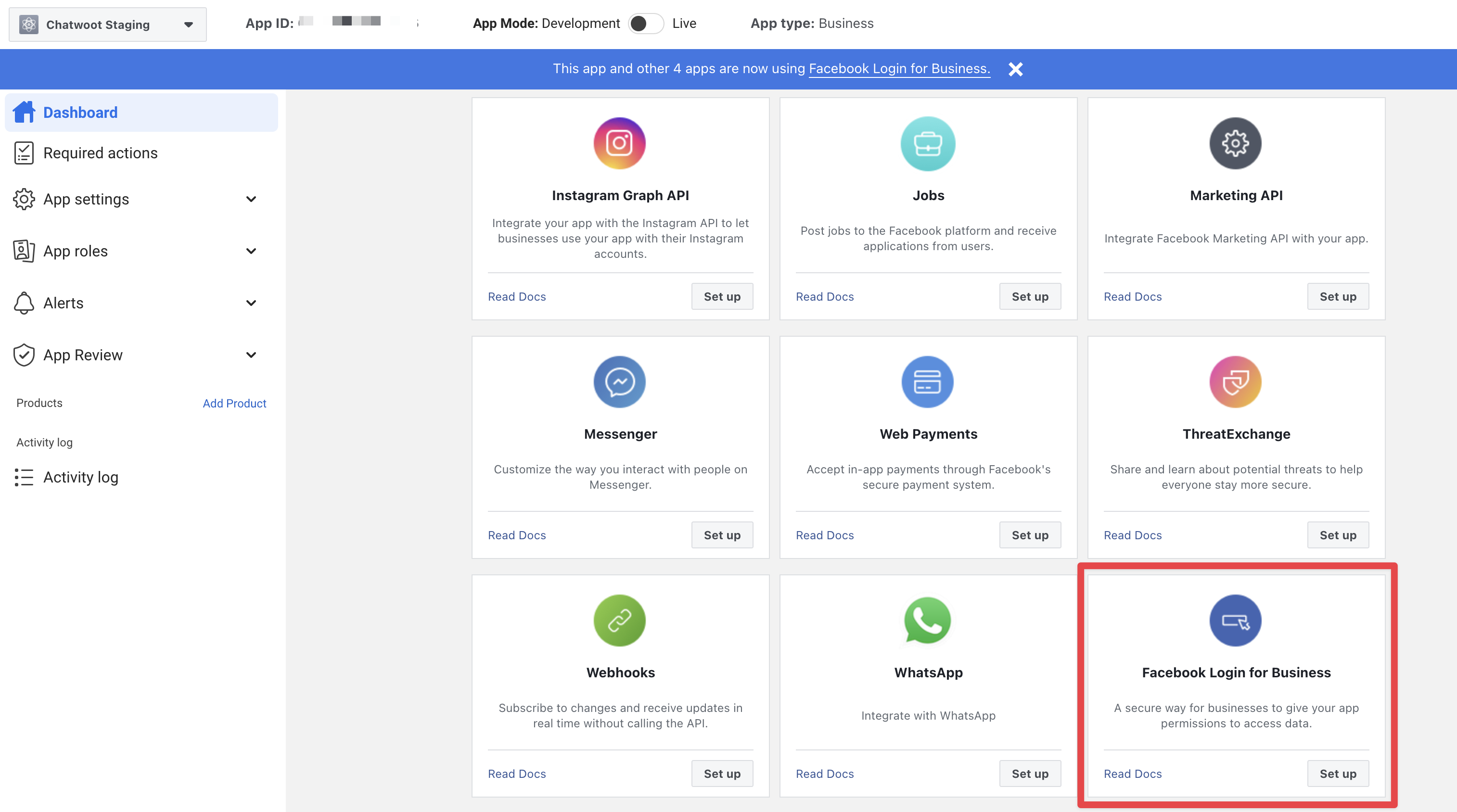
Task: Click the Messenger product icon
Action: pyautogui.click(x=620, y=381)
